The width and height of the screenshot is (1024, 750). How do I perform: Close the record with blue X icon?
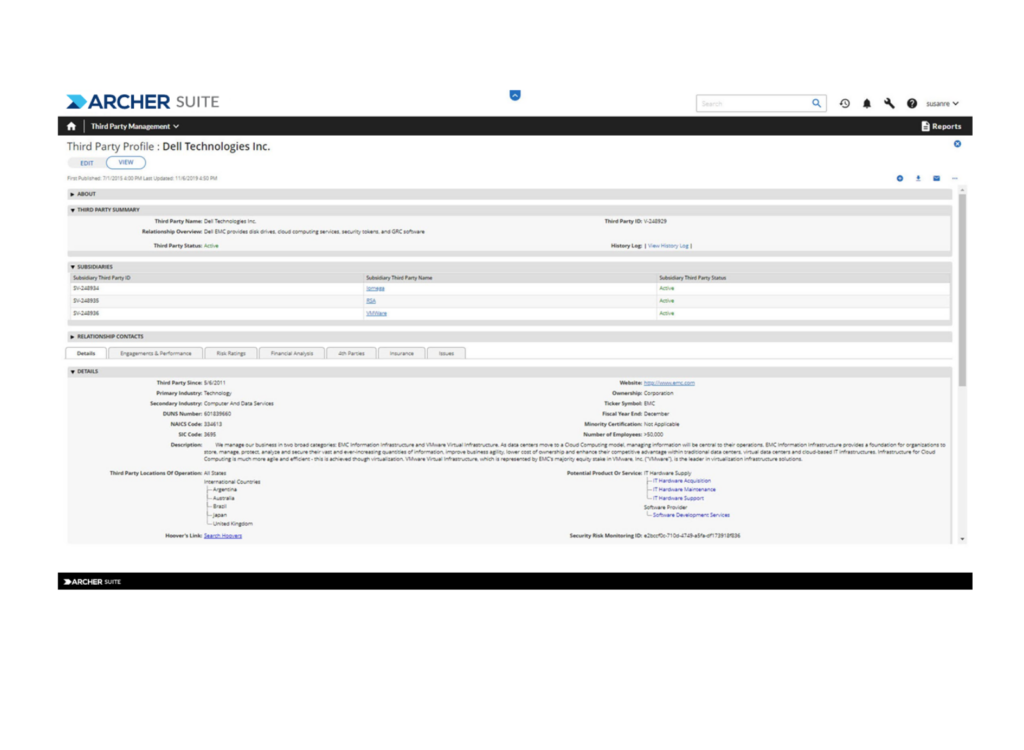957,145
